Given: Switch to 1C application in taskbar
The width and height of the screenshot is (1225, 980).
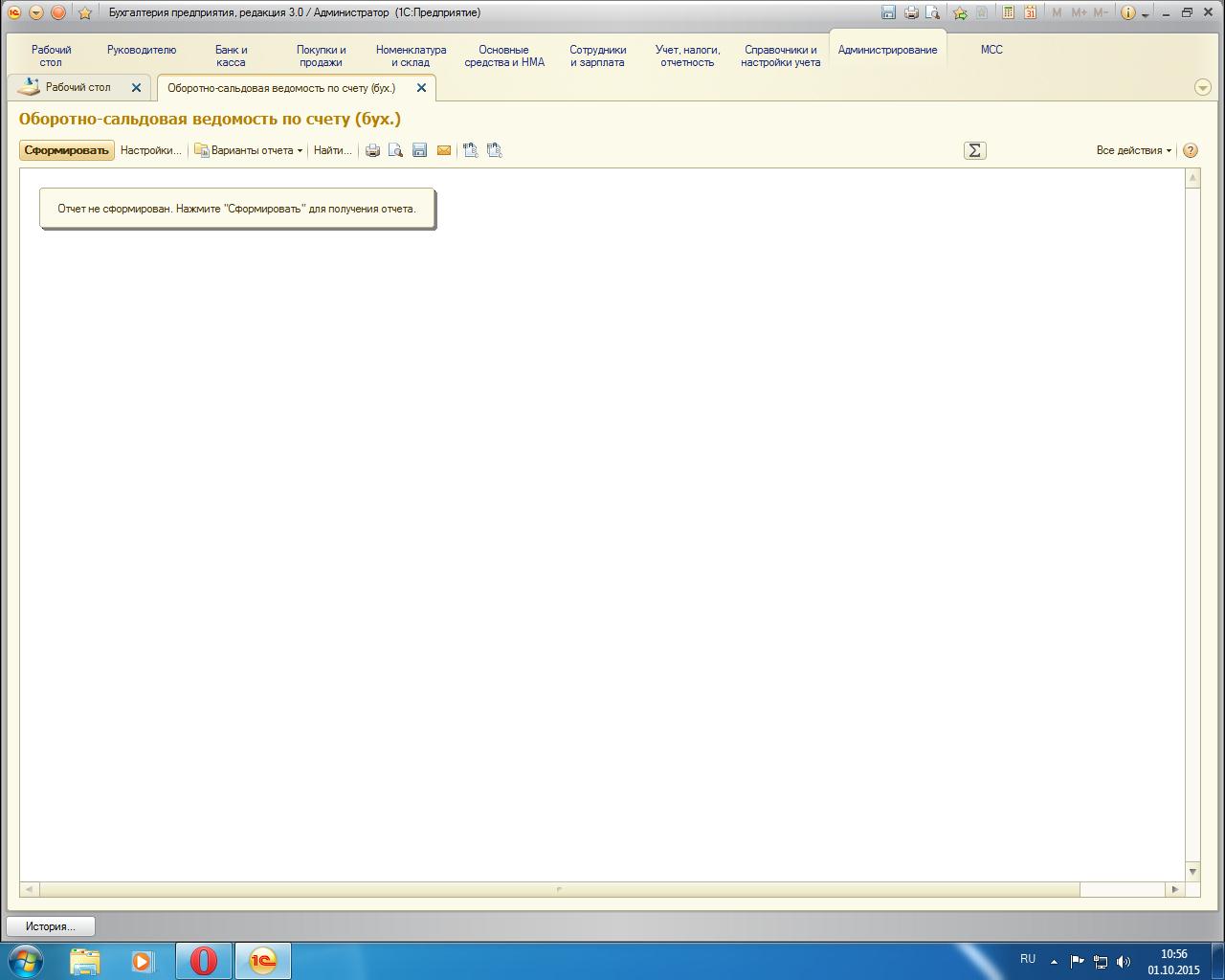Looking at the screenshot, I should tap(262, 961).
